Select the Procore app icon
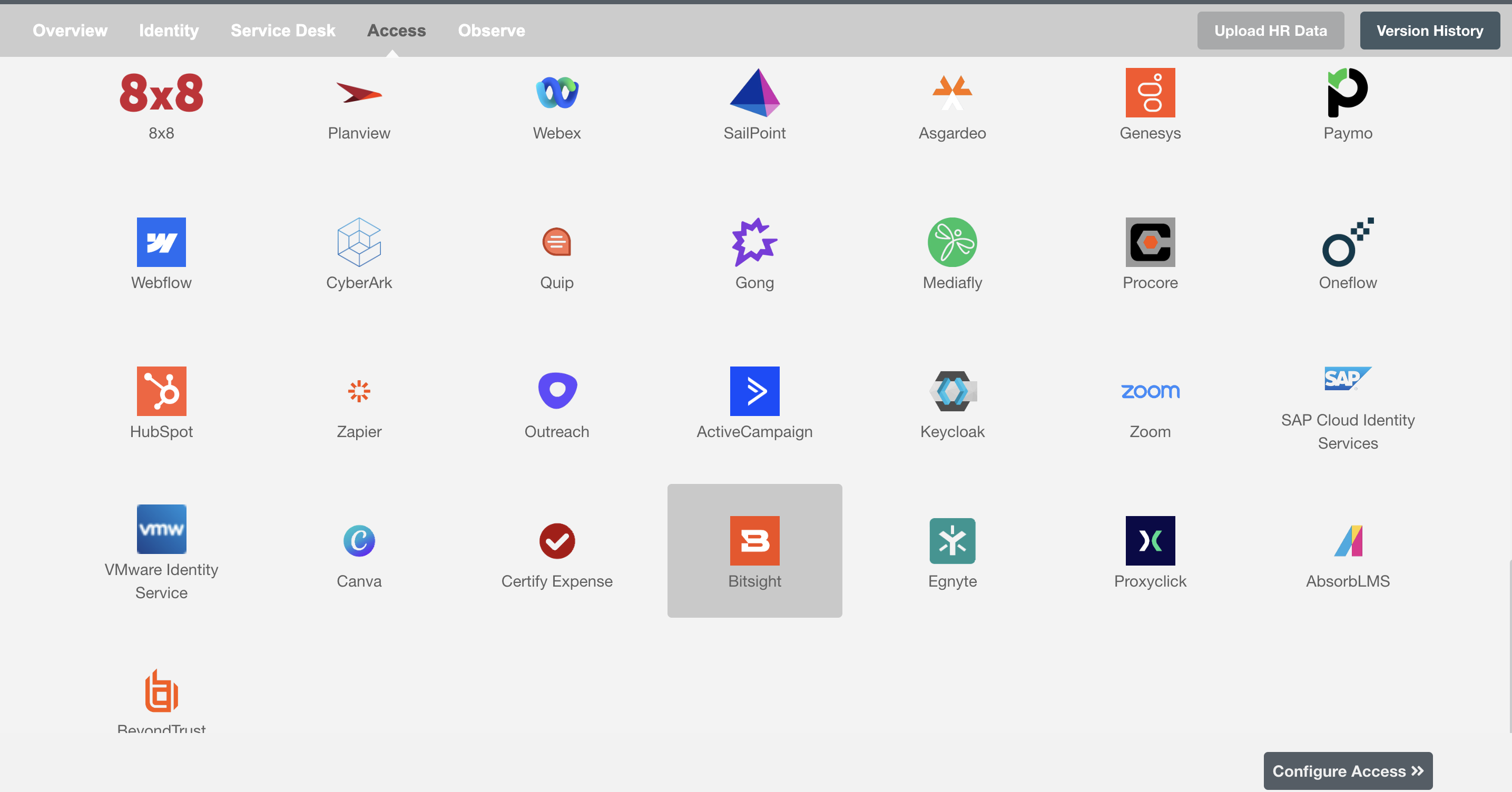 [x=1150, y=242]
